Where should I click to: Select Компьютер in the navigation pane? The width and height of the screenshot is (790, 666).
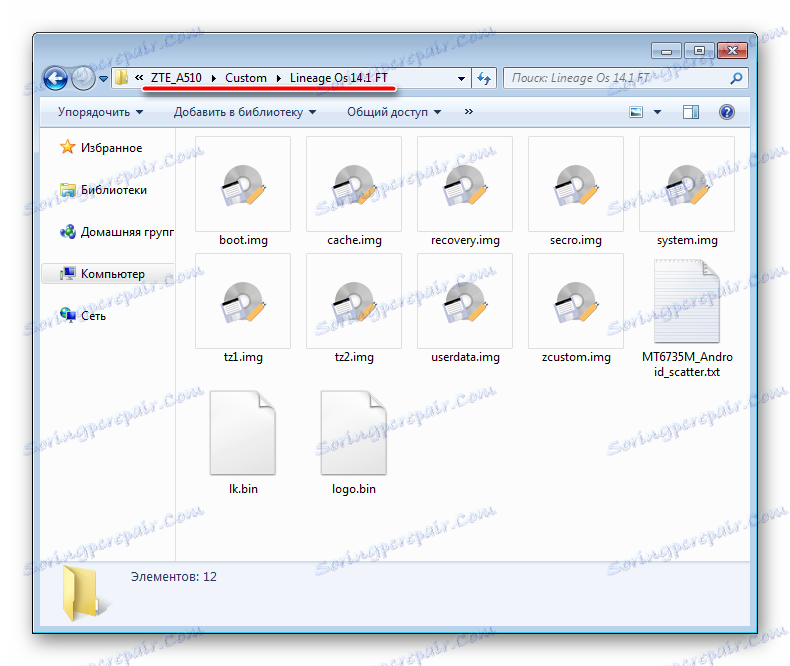point(108,274)
